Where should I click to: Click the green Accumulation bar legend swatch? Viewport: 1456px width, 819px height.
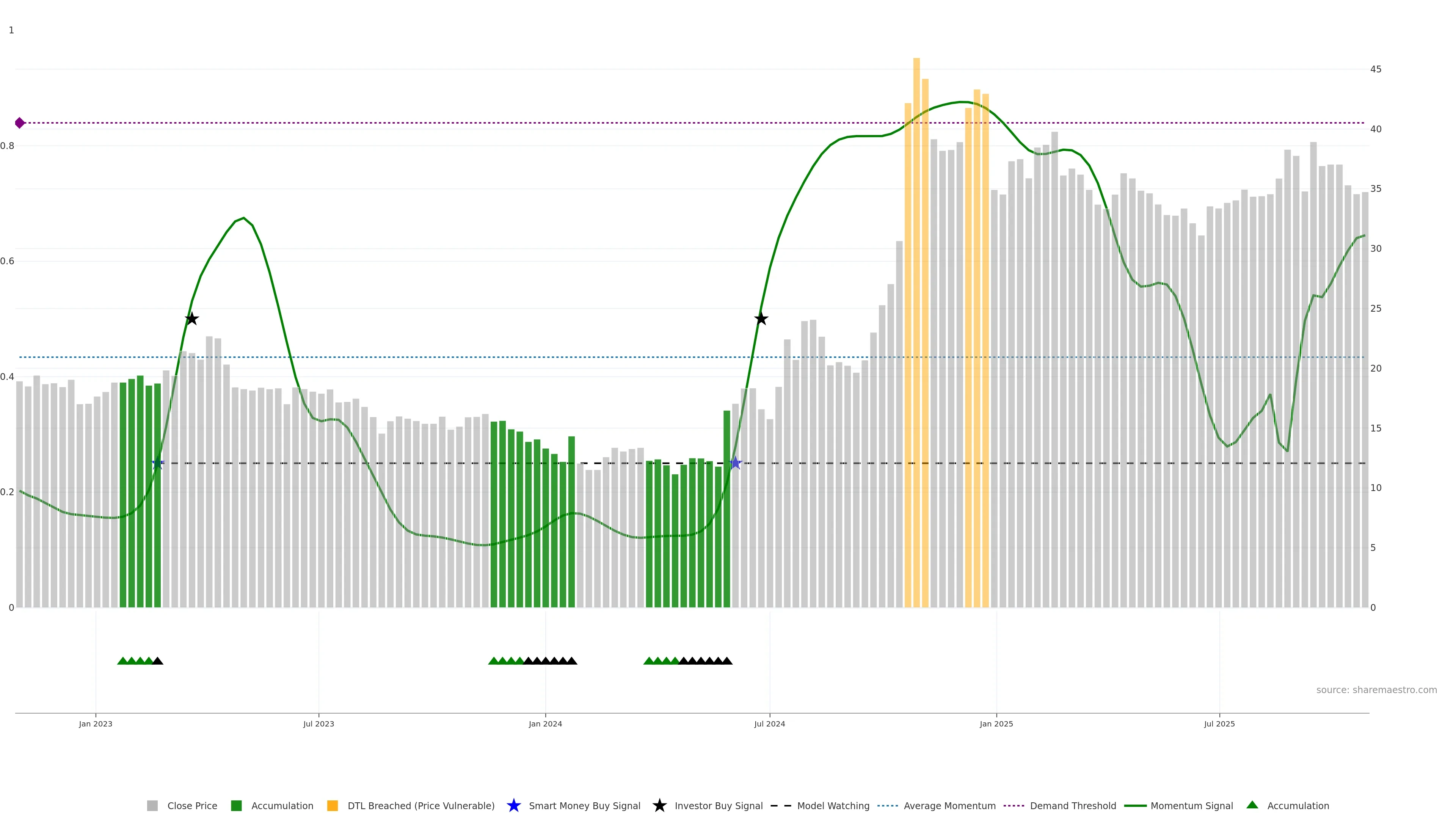tap(236, 805)
